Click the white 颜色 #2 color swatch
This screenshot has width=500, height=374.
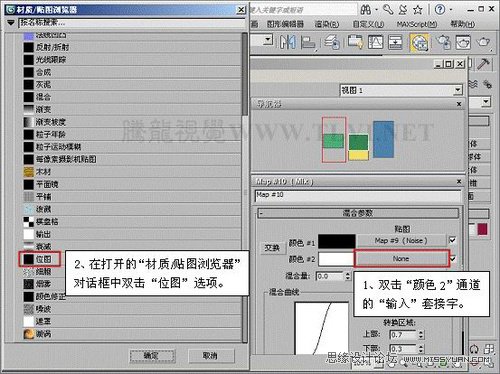(336, 259)
